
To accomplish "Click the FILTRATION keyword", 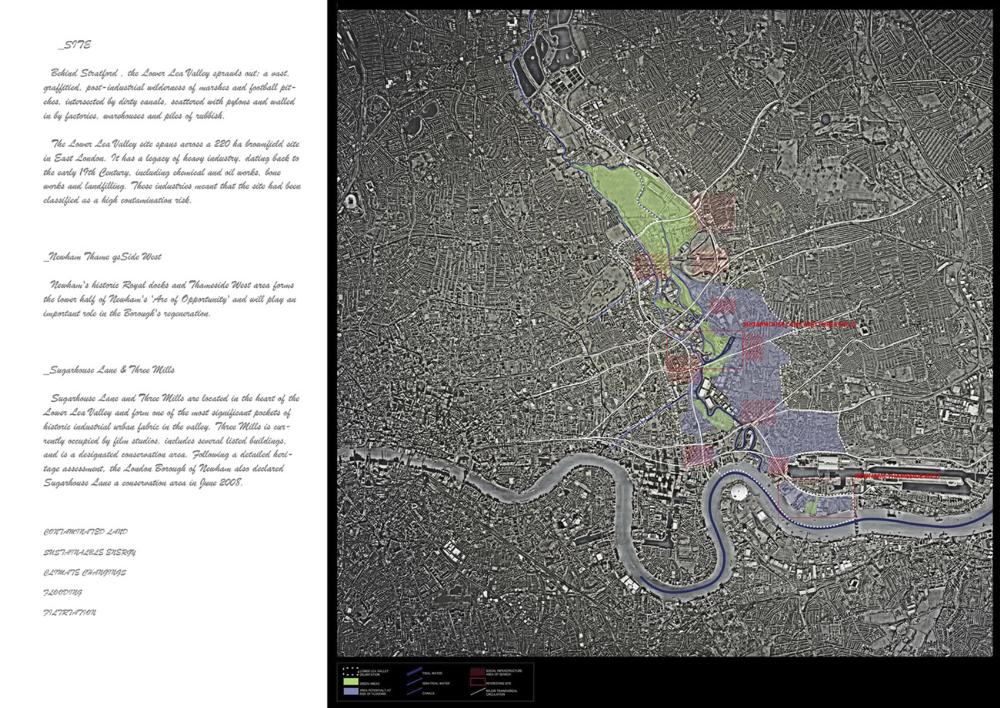I will click(x=70, y=611).
